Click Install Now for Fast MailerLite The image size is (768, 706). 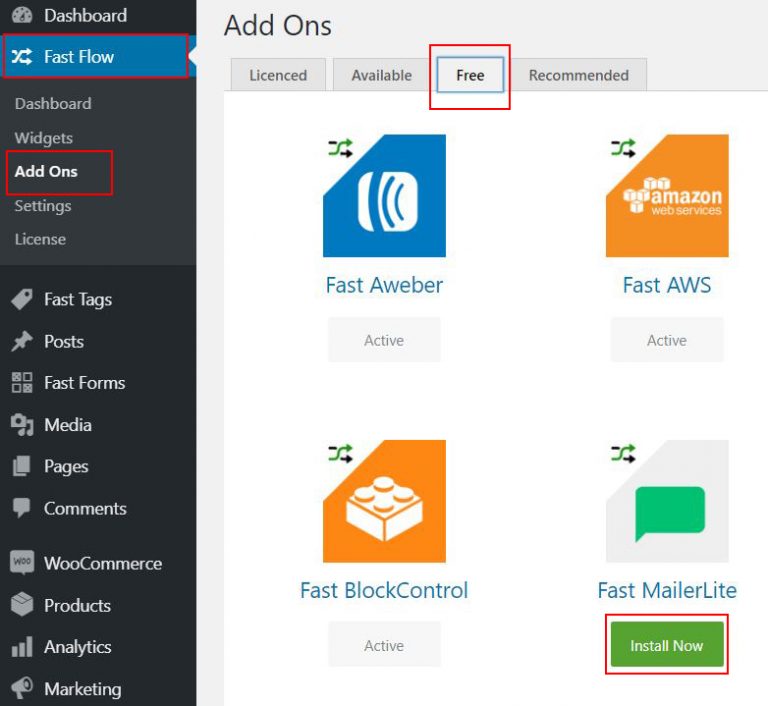click(667, 644)
